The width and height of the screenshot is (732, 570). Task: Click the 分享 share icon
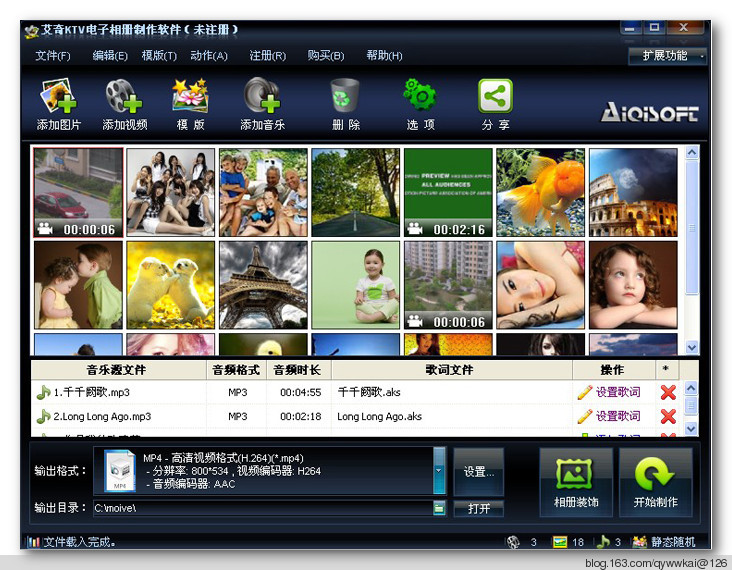(495, 96)
